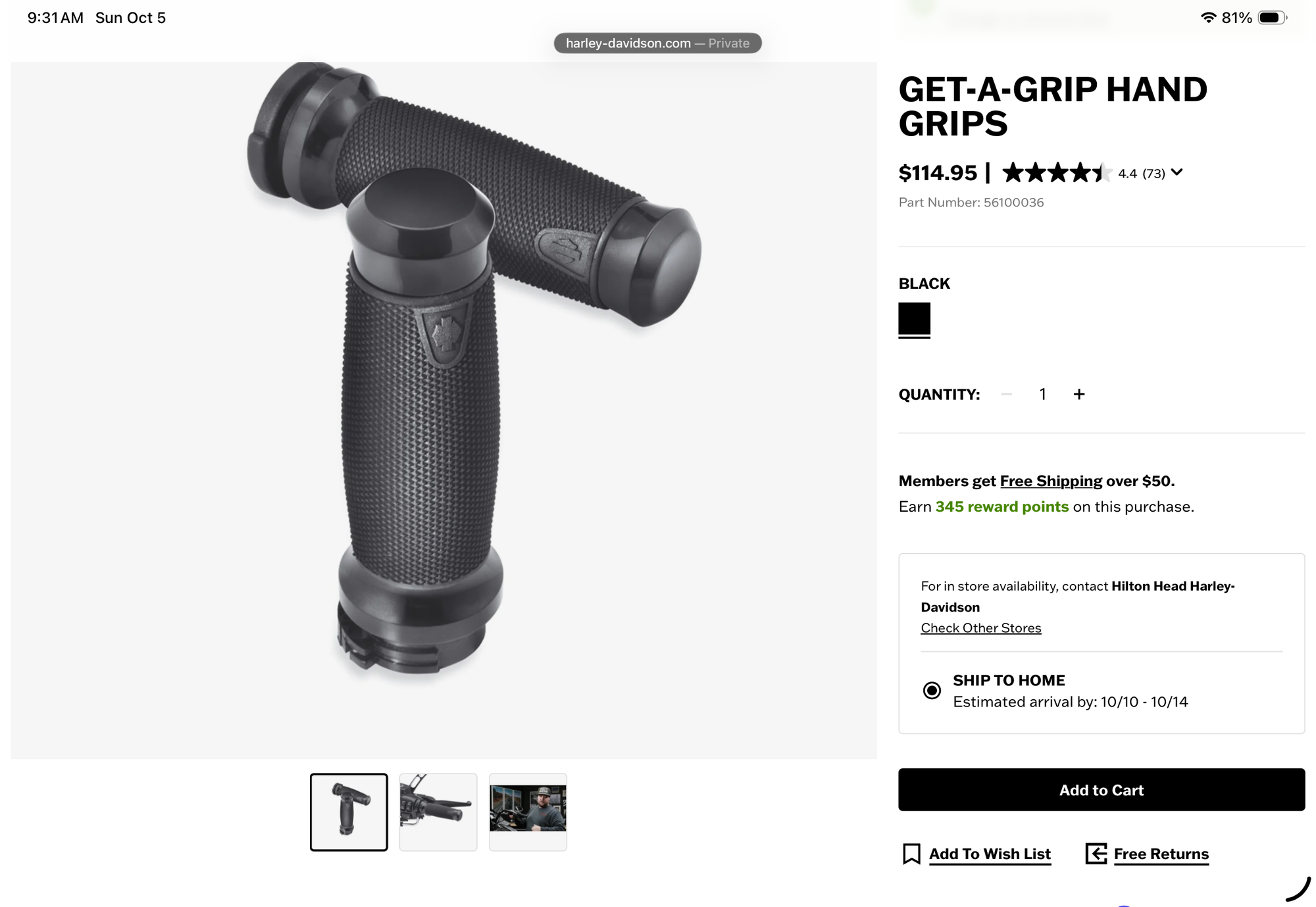Tap the Wi-Fi status icon

[x=1208, y=18]
